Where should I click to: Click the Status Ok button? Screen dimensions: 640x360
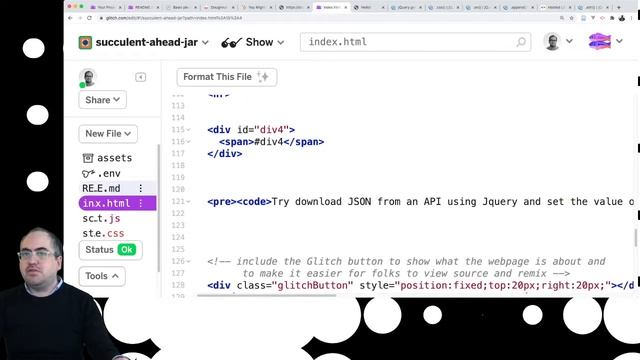point(110,250)
